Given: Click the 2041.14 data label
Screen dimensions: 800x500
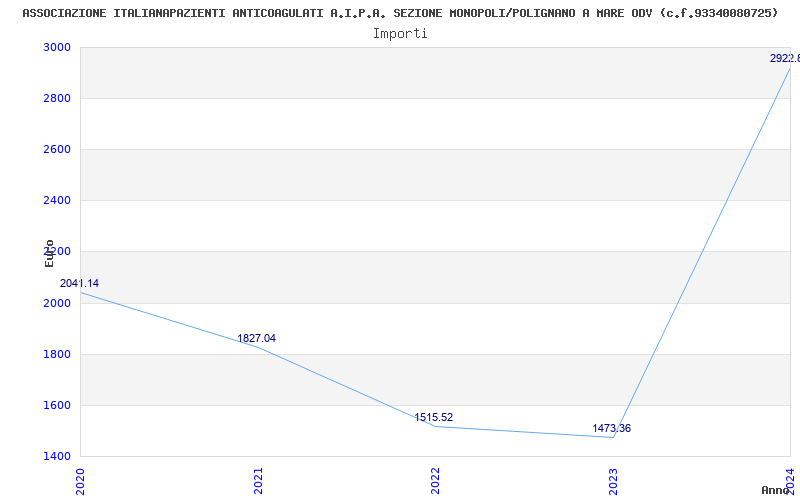Looking at the screenshot, I should 80,283.
